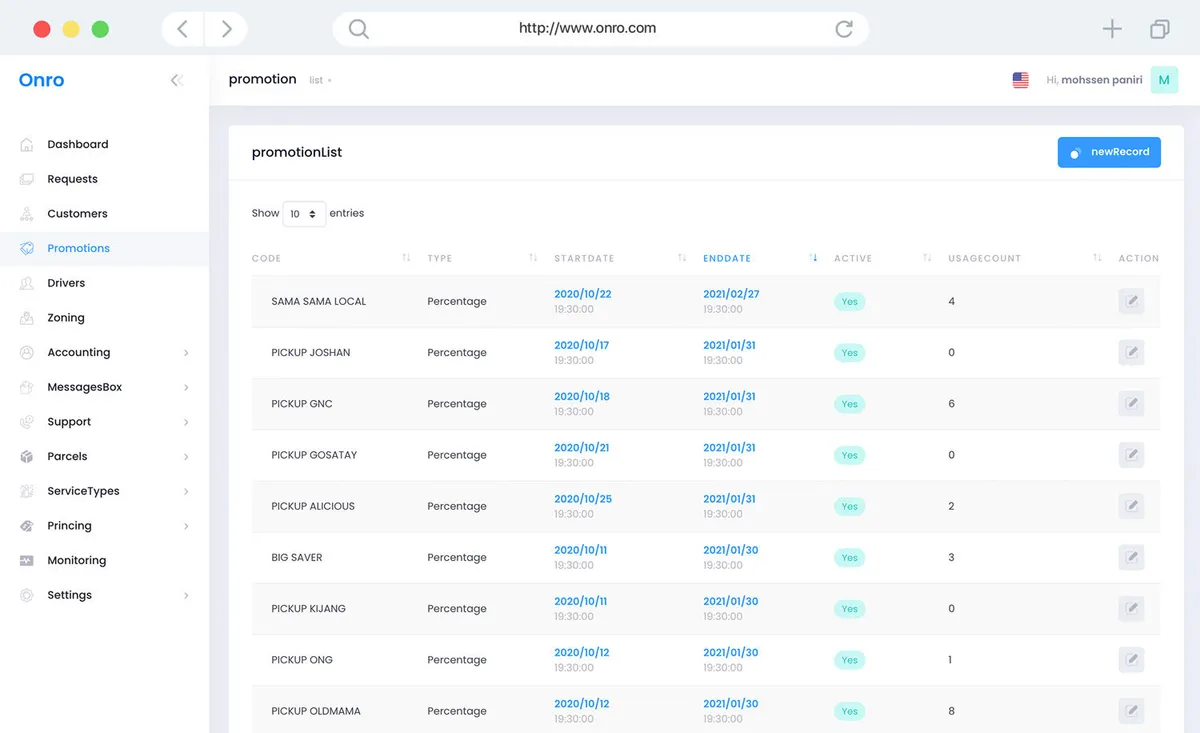This screenshot has height=733, width=1200.
Task: Open the Drivers sidebar page
Action: (x=66, y=283)
